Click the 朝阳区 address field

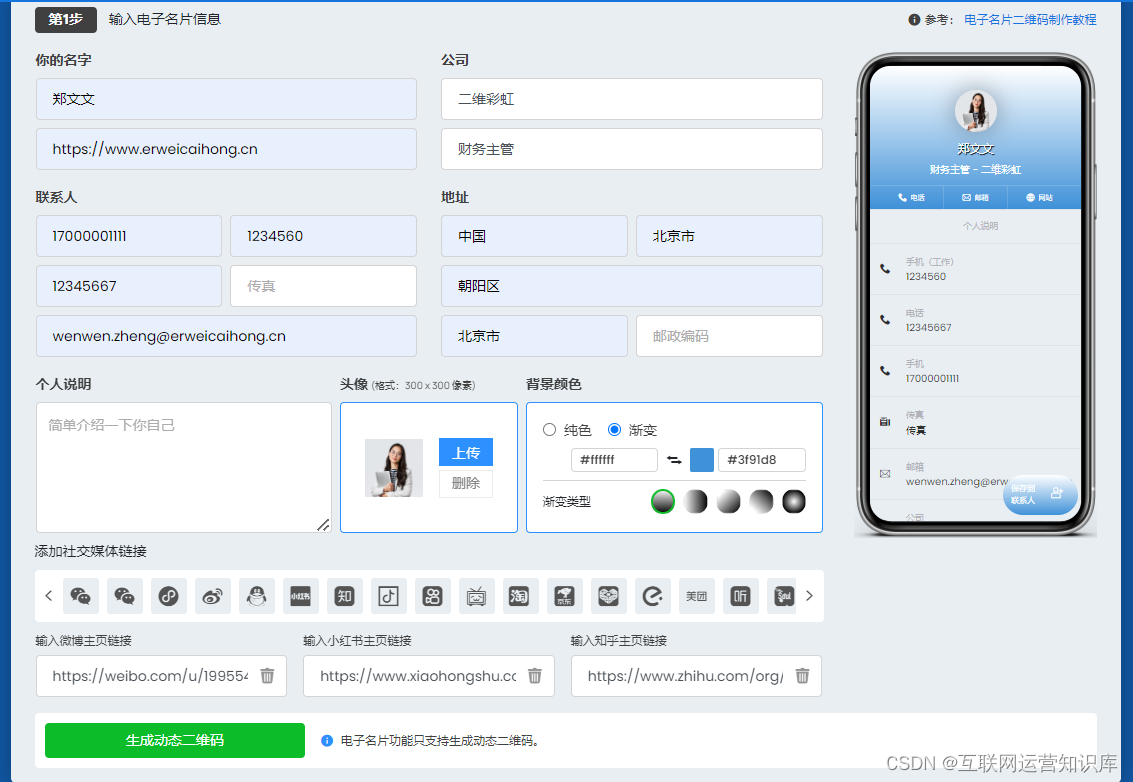pos(632,286)
